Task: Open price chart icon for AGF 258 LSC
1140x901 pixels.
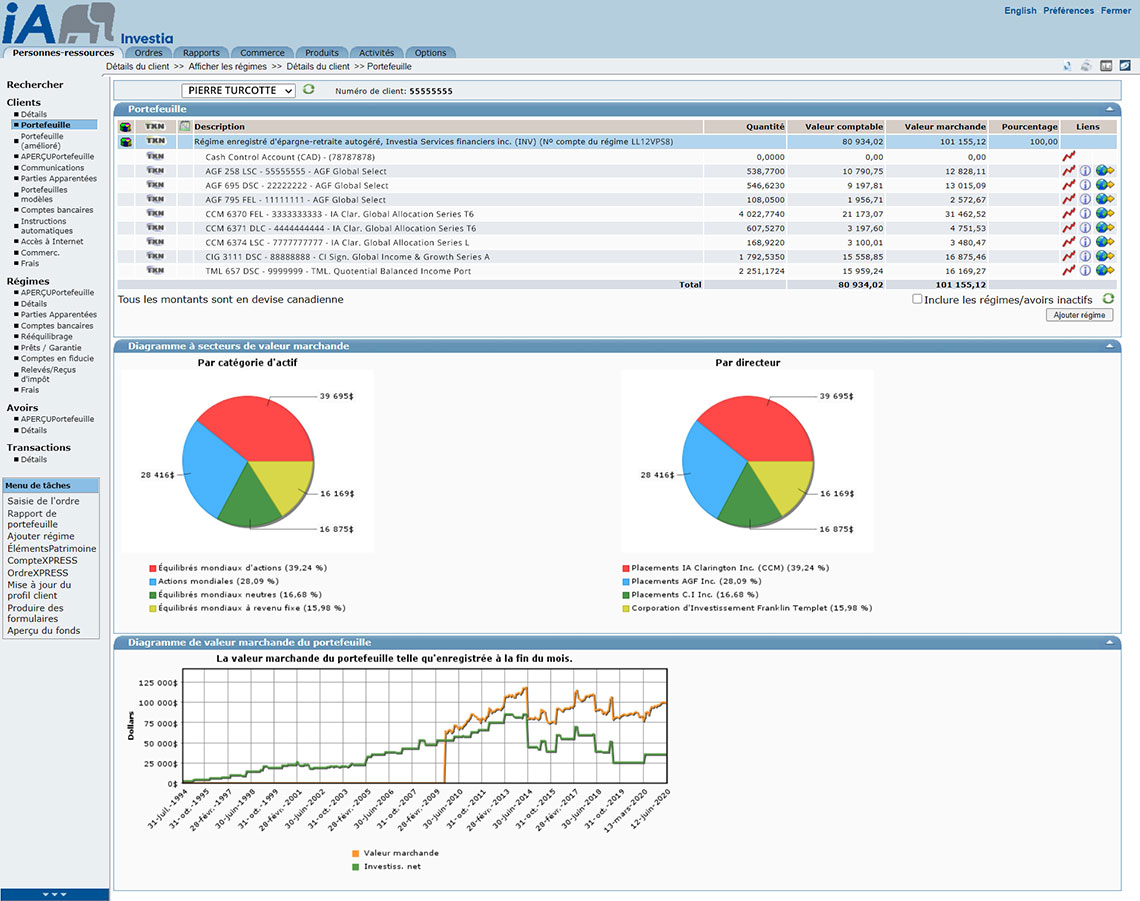Action: (1068, 171)
